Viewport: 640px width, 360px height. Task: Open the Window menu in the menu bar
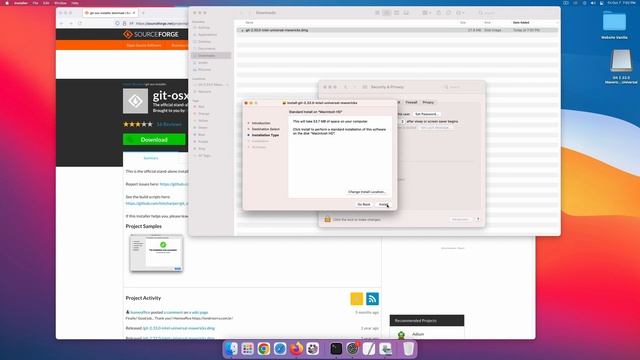coord(60,3)
